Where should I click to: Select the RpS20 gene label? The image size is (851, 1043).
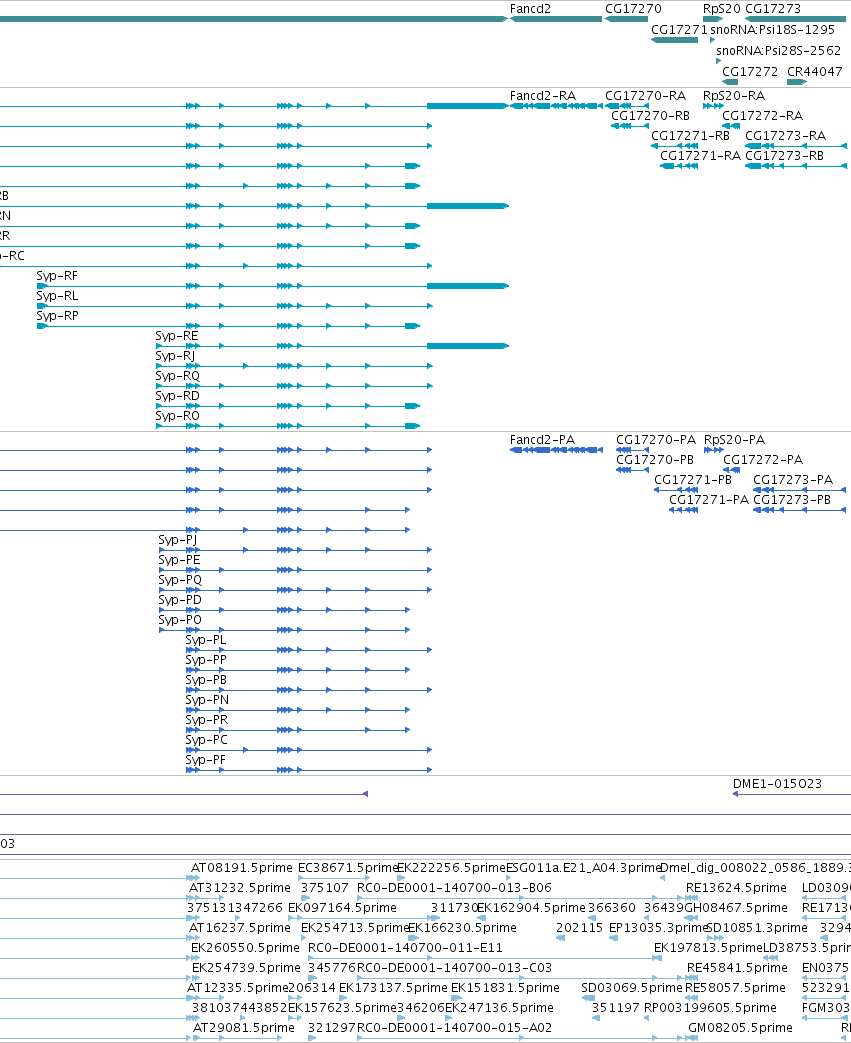pyautogui.click(x=721, y=9)
